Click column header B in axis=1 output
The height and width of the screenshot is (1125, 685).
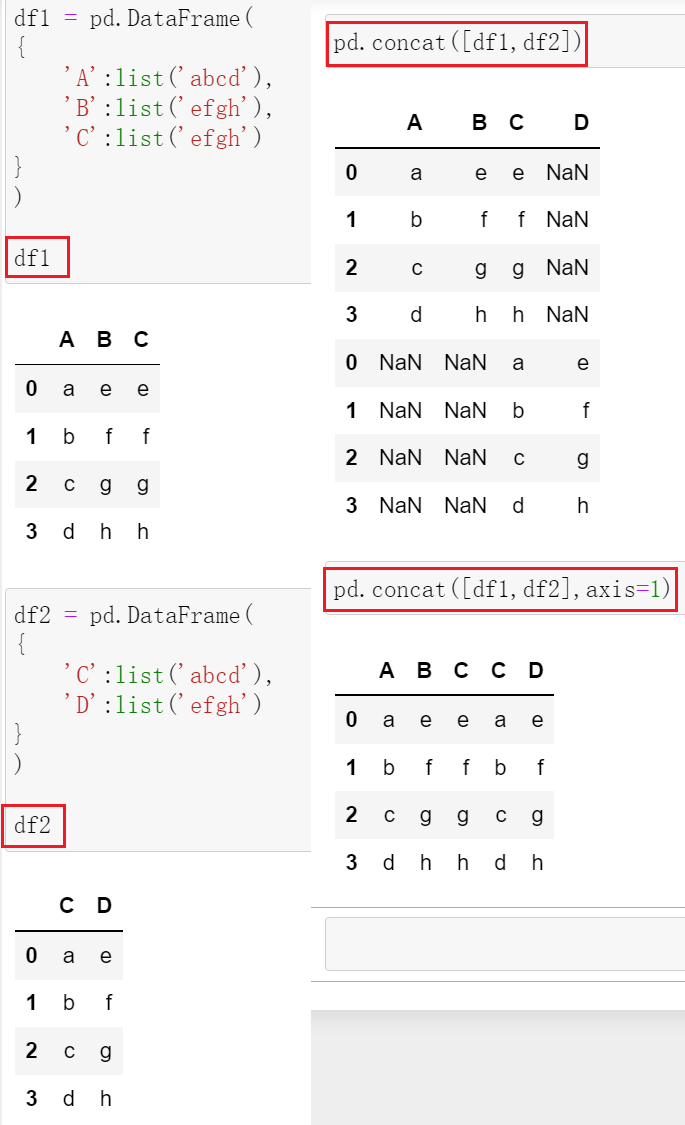click(425, 671)
